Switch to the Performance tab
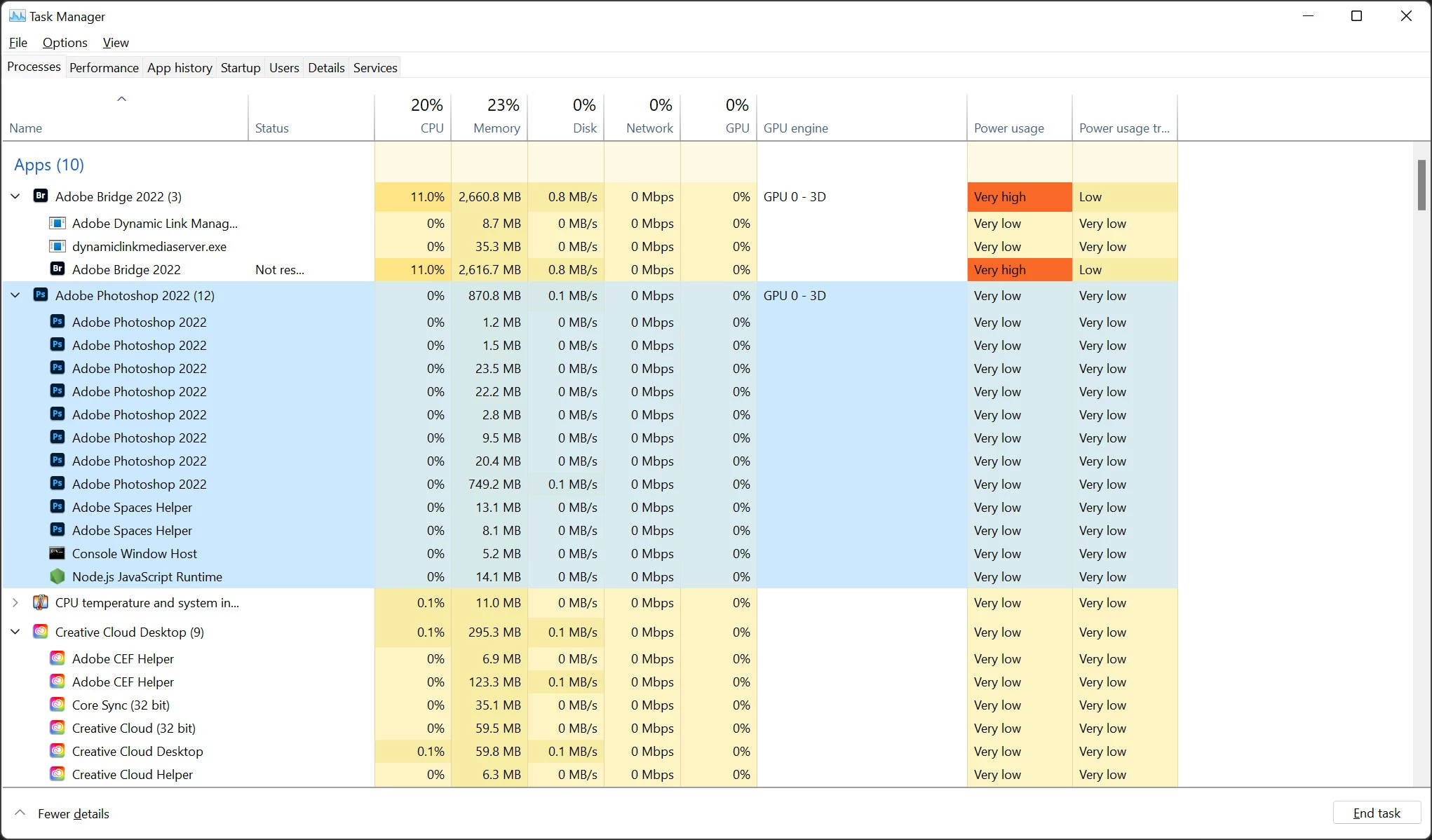 point(104,67)
